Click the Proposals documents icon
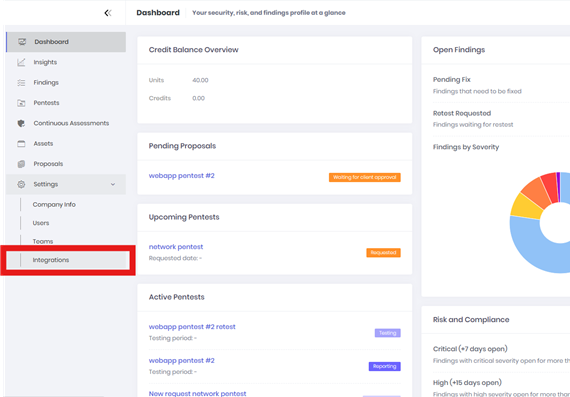 [21, 164]
